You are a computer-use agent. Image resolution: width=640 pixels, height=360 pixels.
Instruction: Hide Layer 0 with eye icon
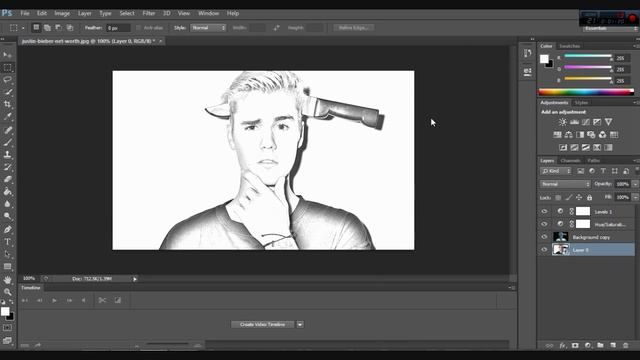544,249
